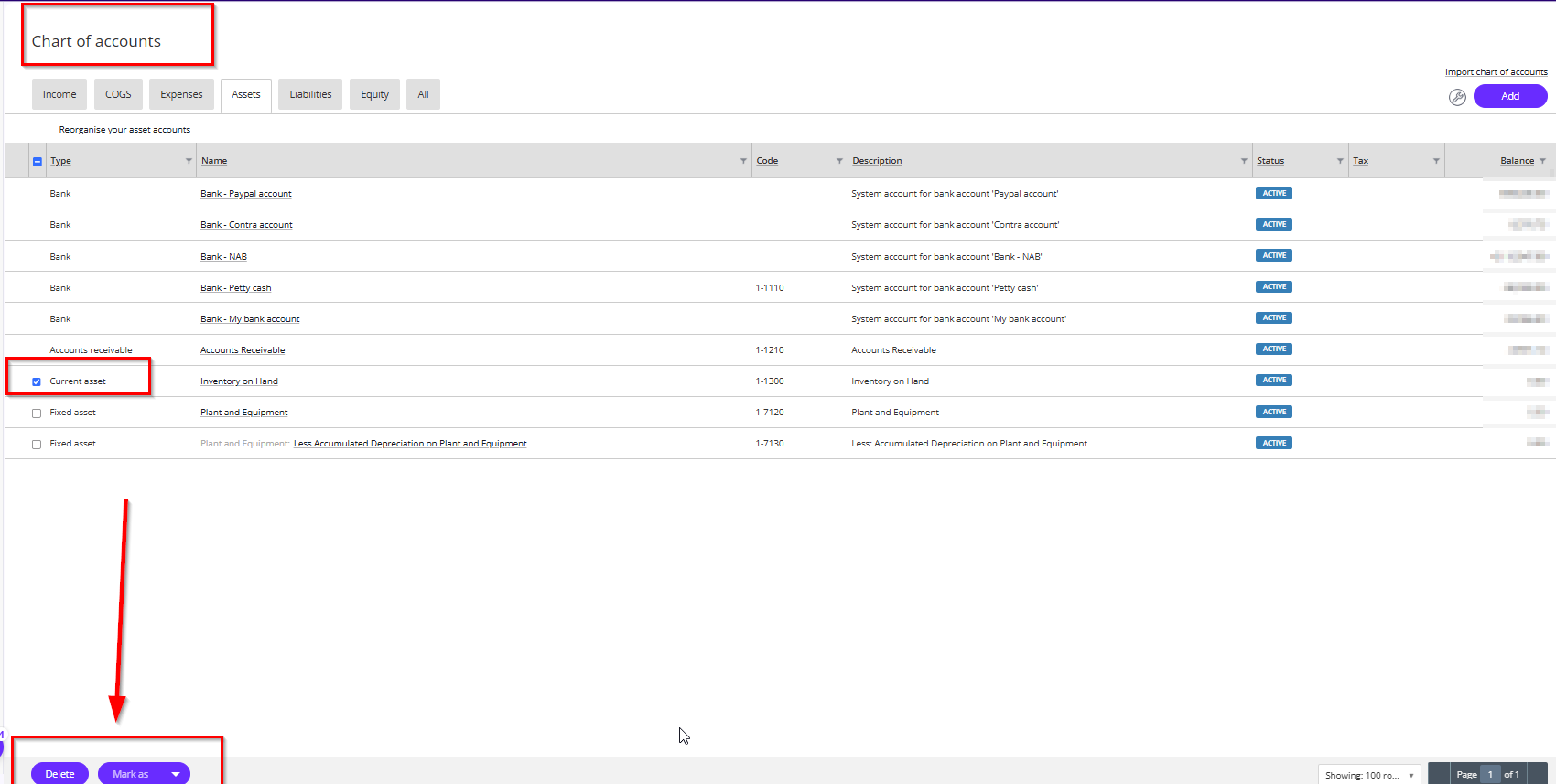
Task: Click code 1-1300 in Inventory row
Action: 770,381
